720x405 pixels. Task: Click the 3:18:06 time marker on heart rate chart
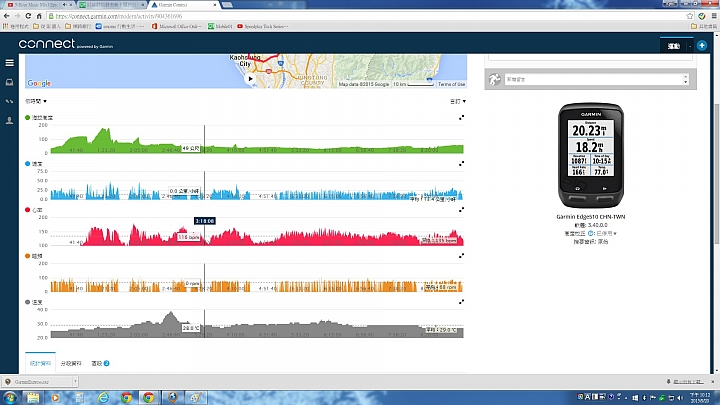[204, 221]
